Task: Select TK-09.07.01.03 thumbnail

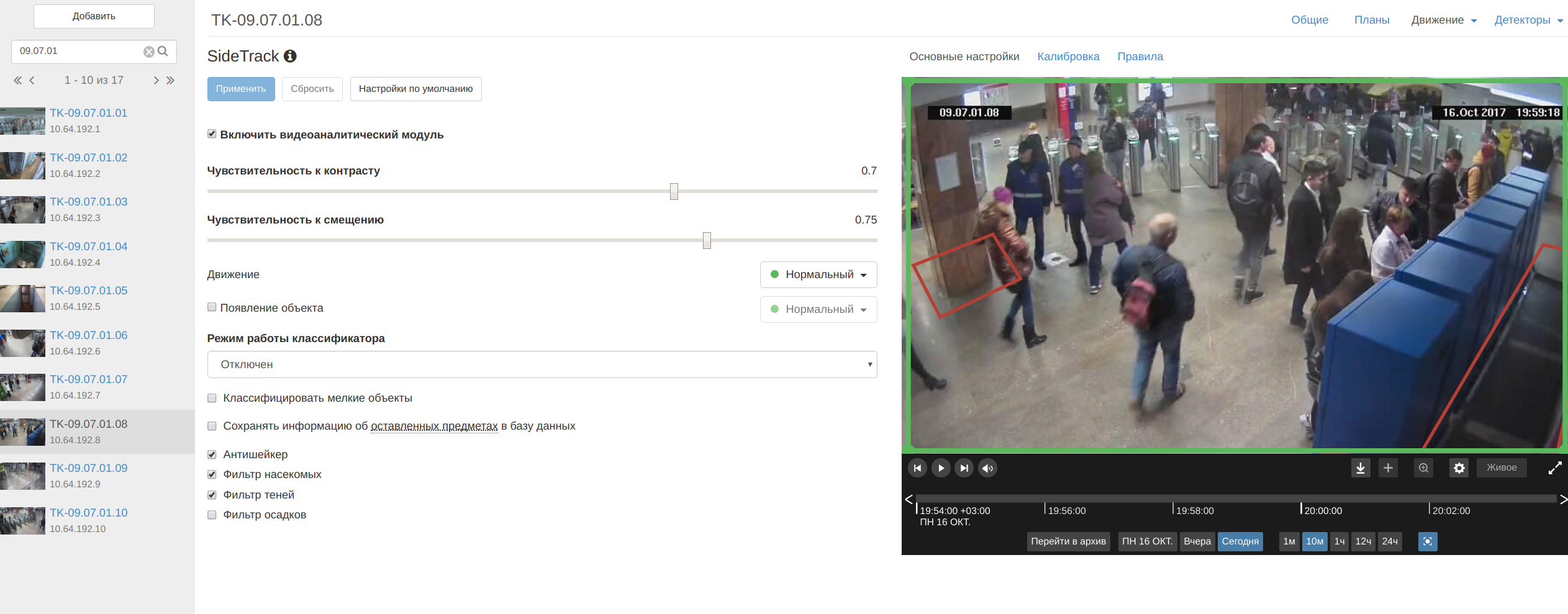Action: [x=22, y=210]
